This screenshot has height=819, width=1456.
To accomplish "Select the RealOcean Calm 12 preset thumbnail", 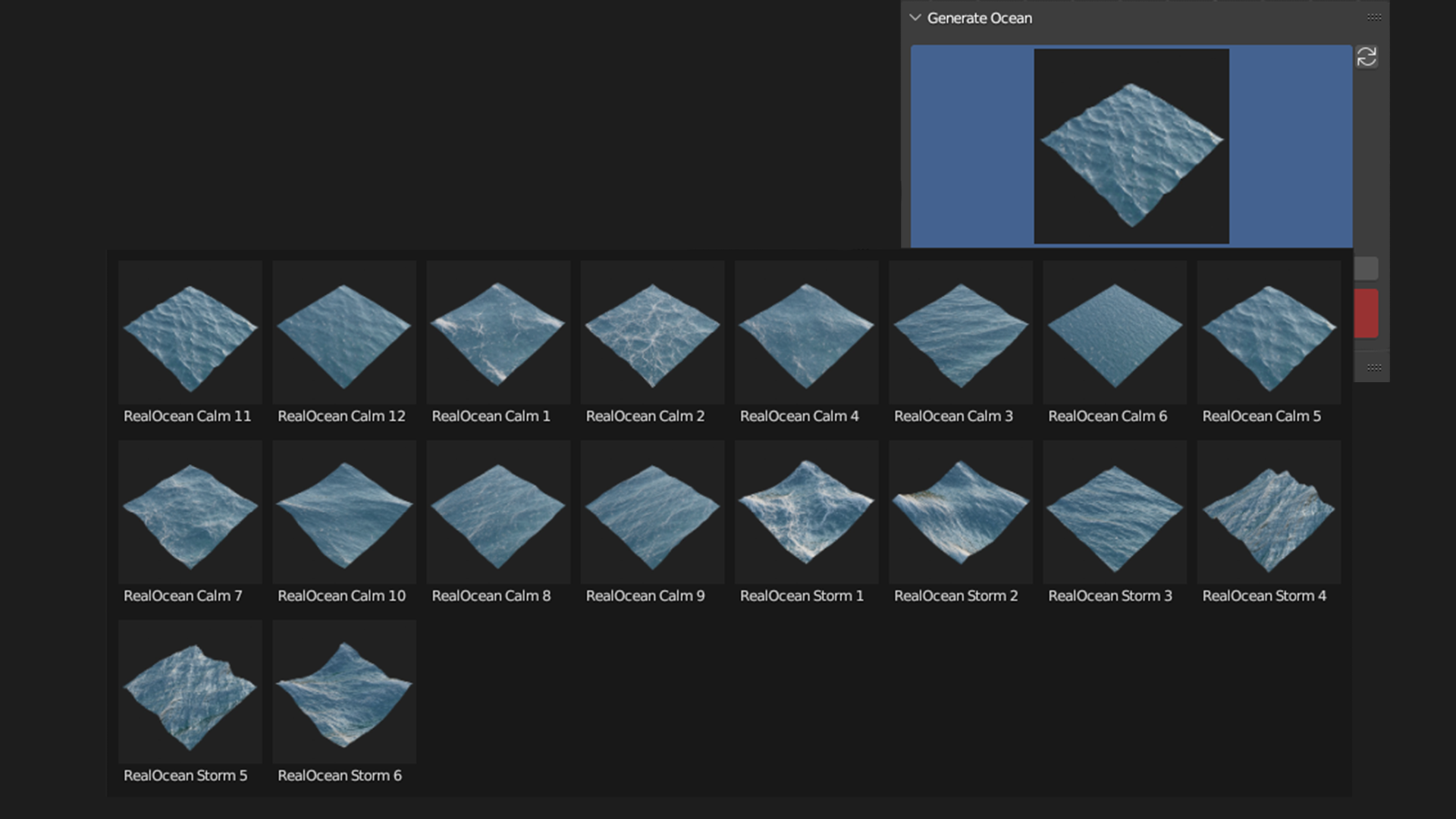I will point(344,332).
